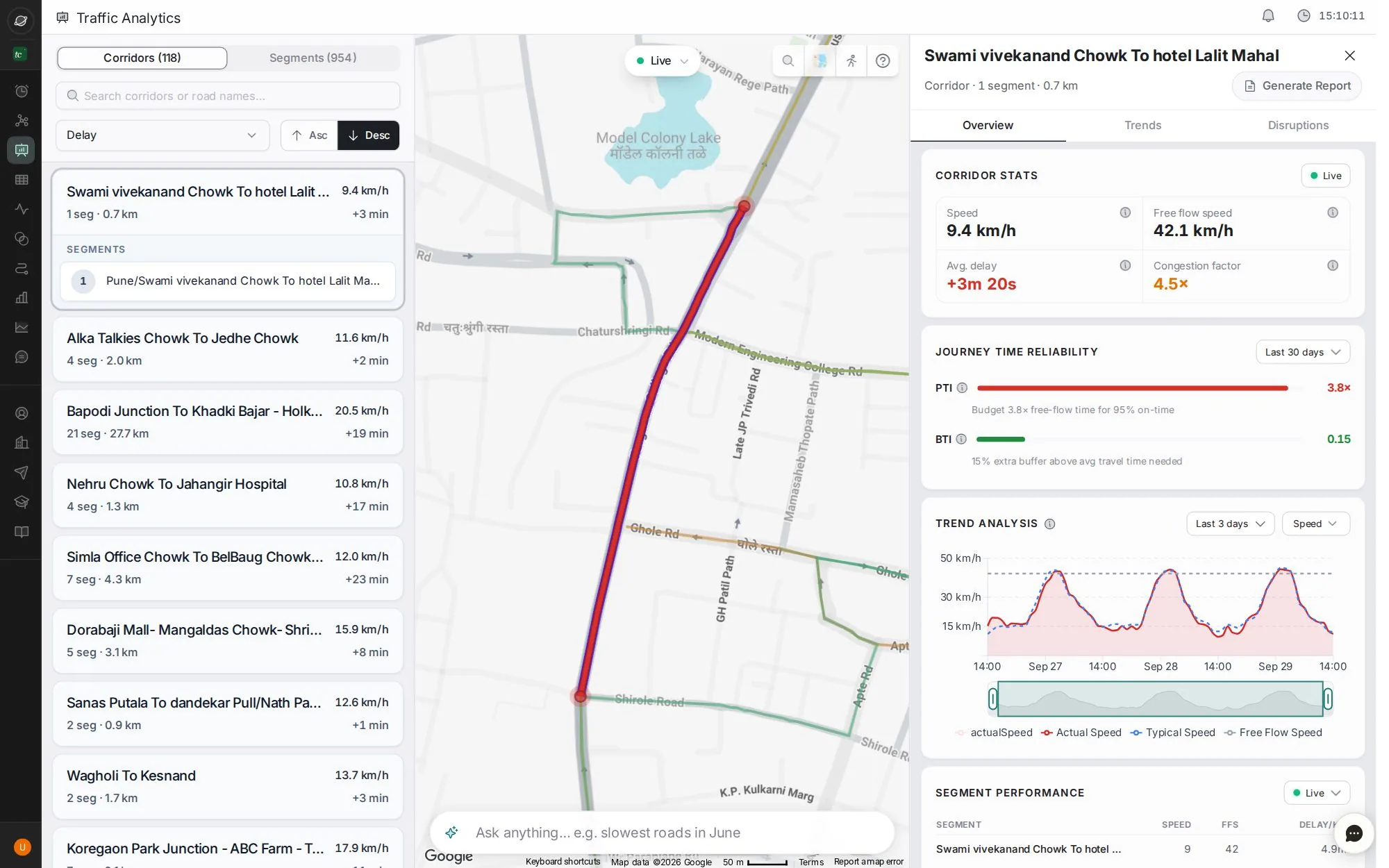Switch to the Trends tab

tap(1142, 126)
